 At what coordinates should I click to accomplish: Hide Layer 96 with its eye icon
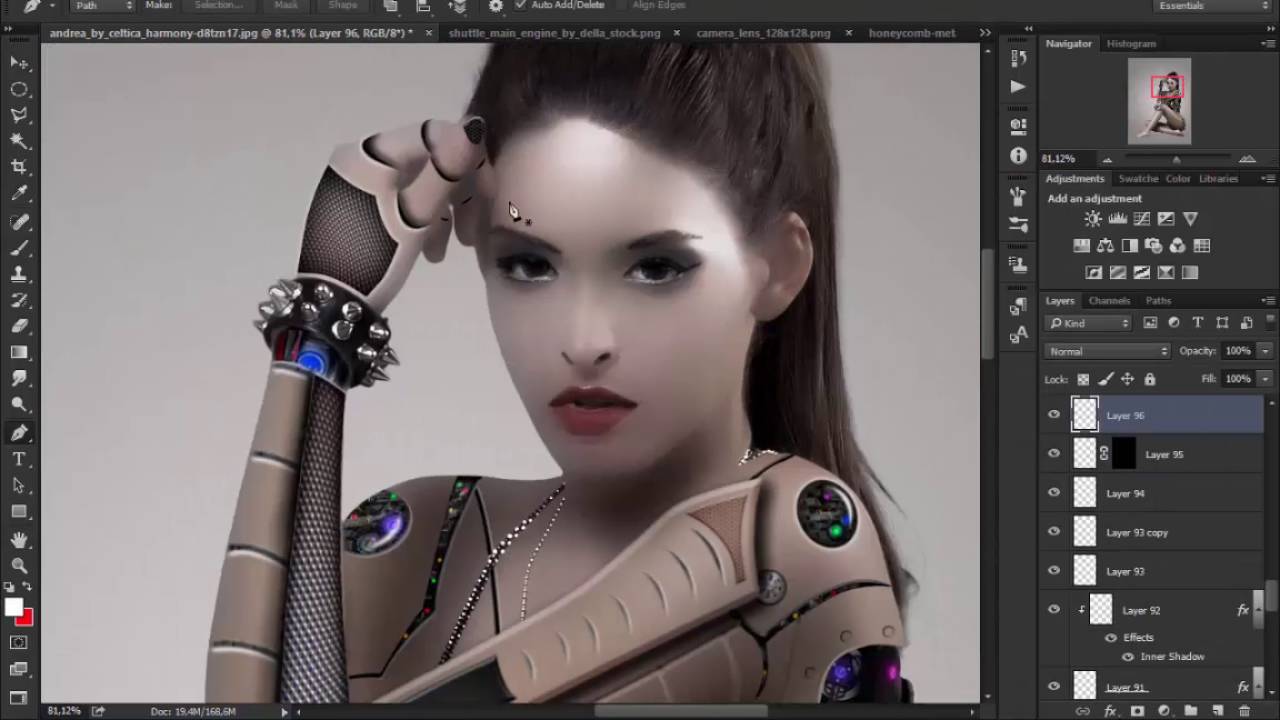[x=1054, y=415]
